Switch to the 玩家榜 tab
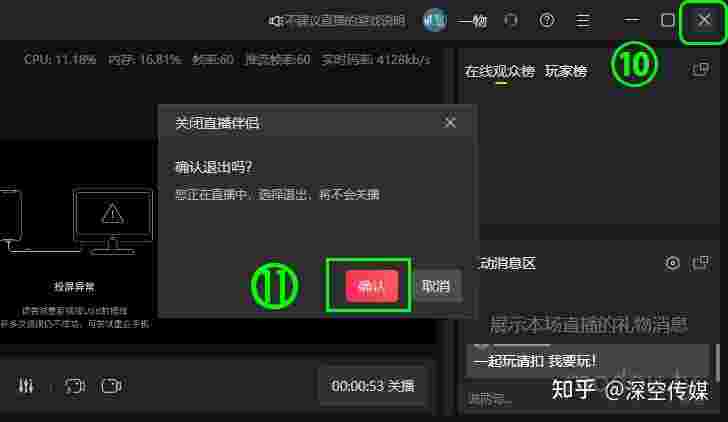The width and height of the screenshot is (728, 422). point(566,71)
